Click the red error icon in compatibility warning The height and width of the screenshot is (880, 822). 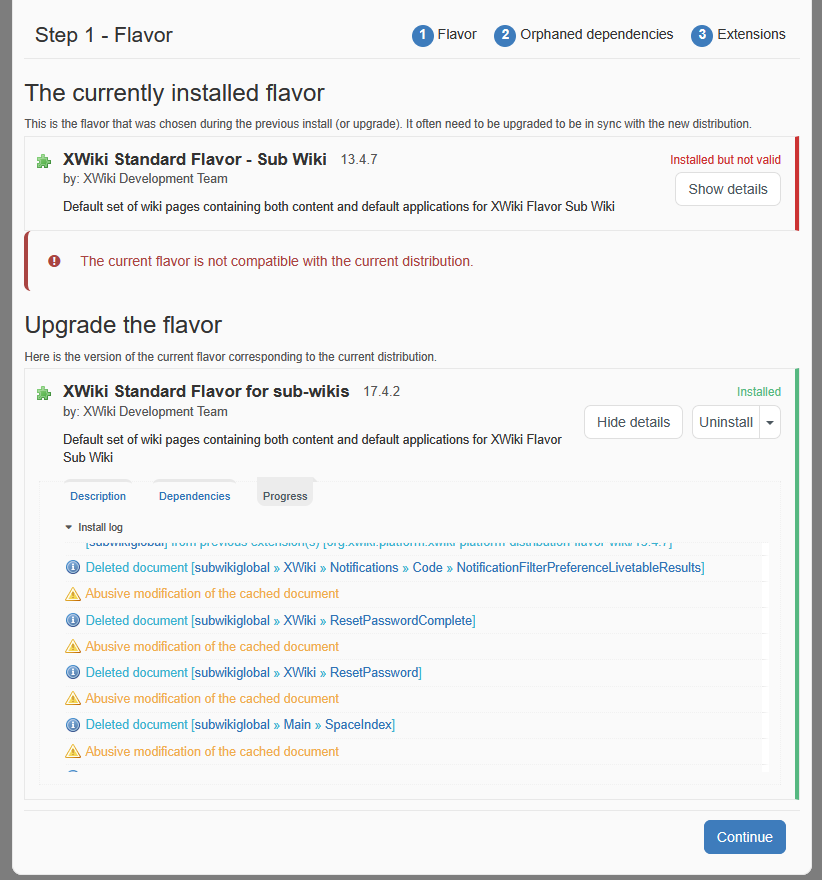(x=54, y=261)
